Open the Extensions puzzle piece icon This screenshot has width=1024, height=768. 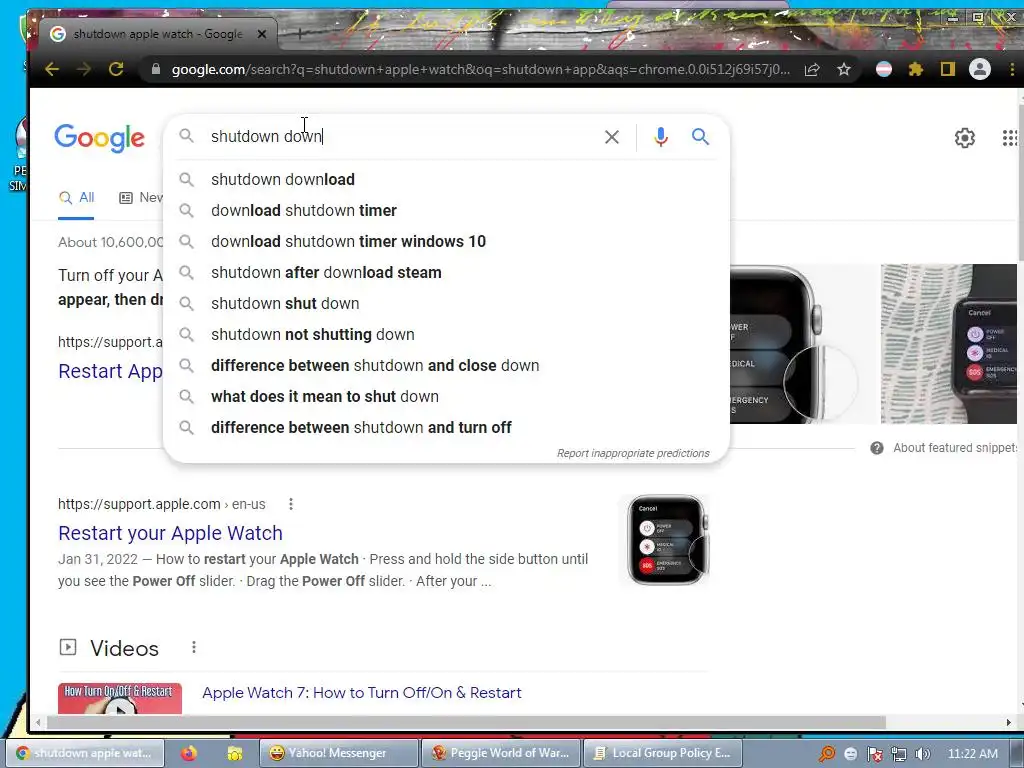(916, 69)
